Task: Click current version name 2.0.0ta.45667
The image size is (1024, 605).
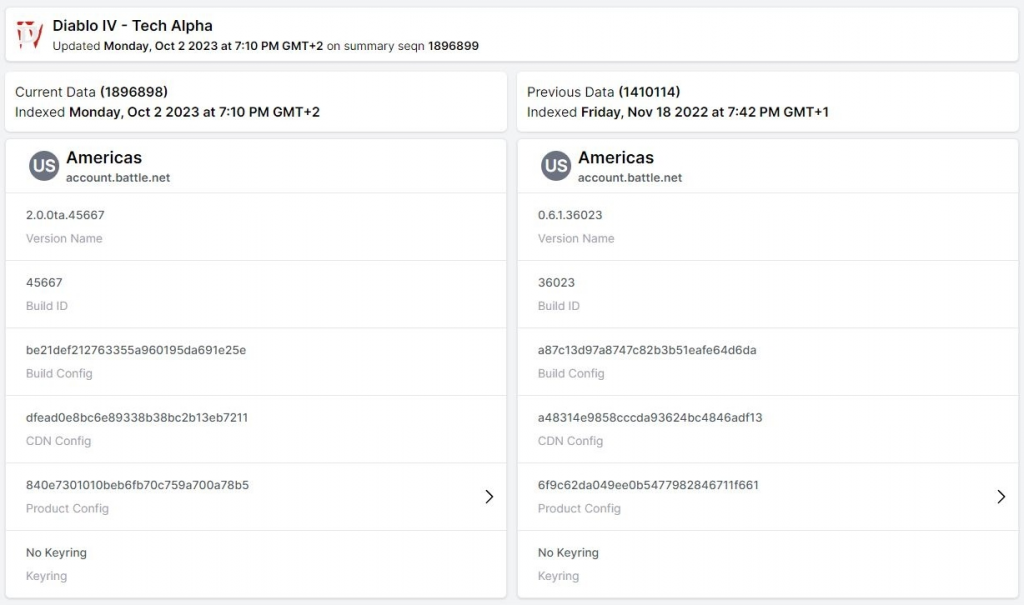Action: coord(65,215)
